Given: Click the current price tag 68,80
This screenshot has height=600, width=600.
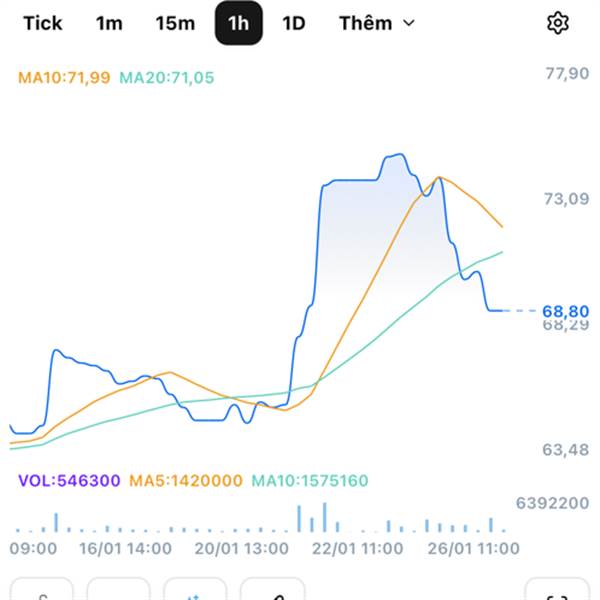Looking at the screenshot, I should click(565, 311).
